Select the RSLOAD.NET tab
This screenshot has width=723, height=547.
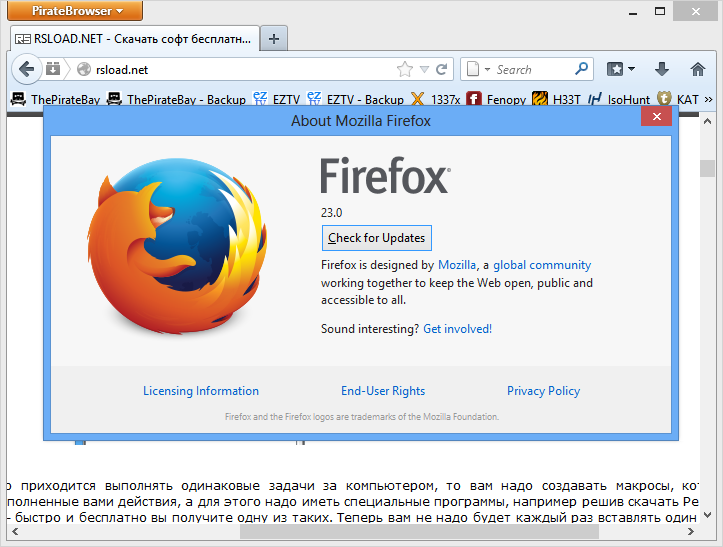pos(135,39)
